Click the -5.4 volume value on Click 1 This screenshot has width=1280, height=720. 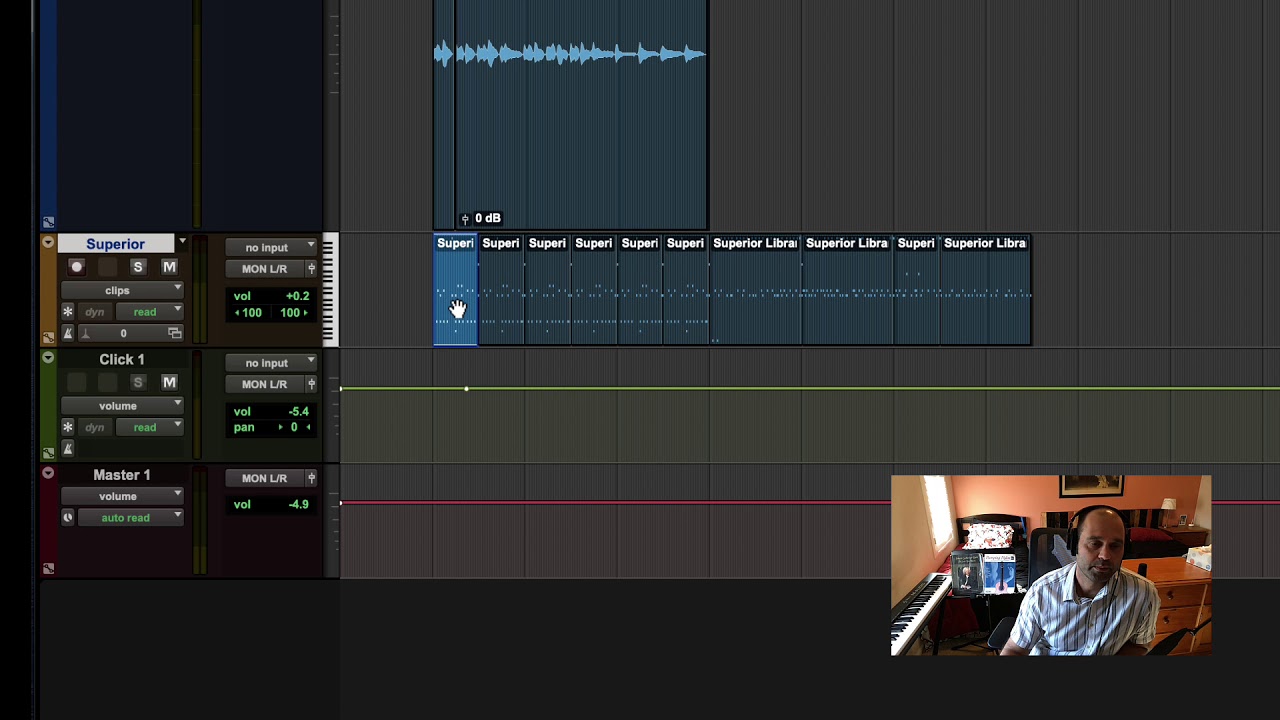(x=298, y=411)
